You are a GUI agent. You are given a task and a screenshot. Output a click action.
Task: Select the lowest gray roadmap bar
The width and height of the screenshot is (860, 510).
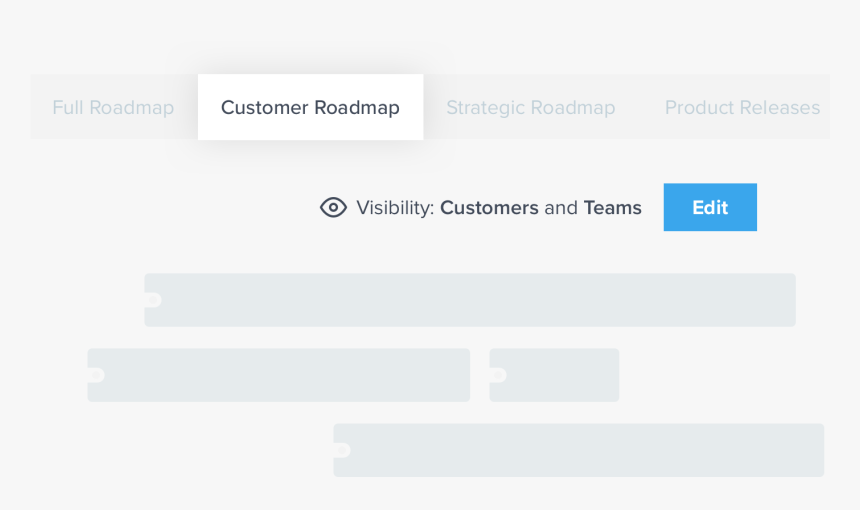579,450
